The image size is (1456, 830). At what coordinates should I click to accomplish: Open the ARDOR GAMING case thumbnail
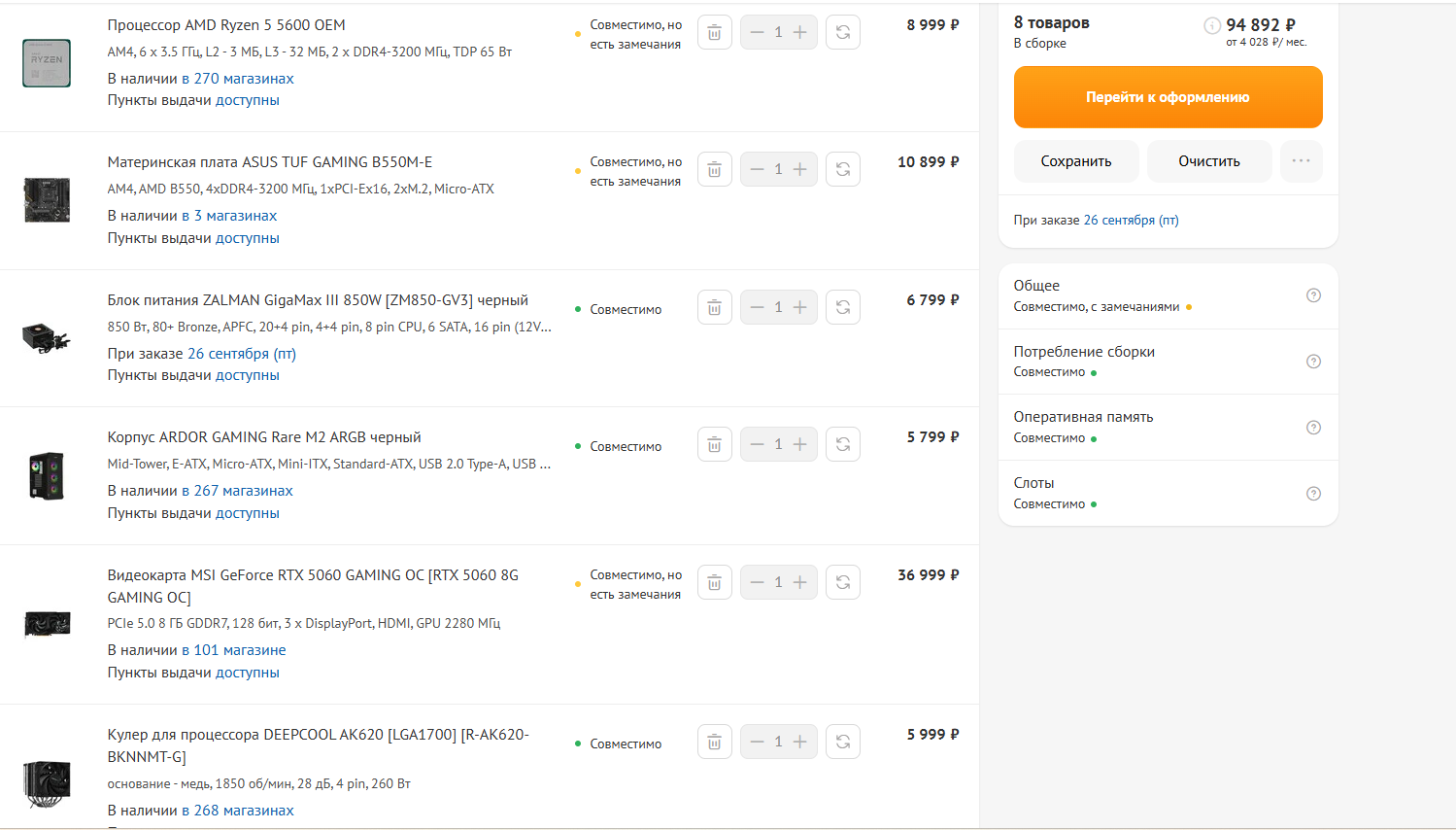coord(47,475)
